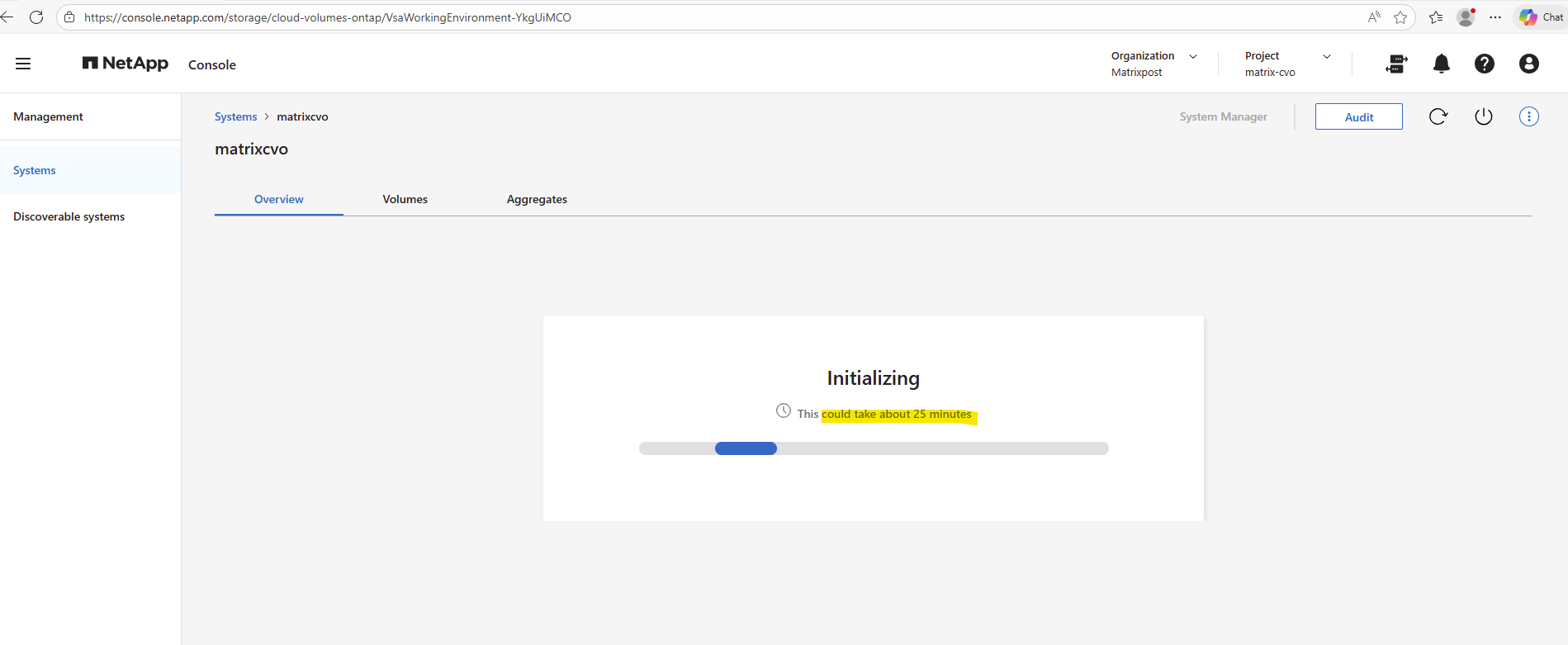
Task: Open the system information circle icon
Action: click(1529, 116)
